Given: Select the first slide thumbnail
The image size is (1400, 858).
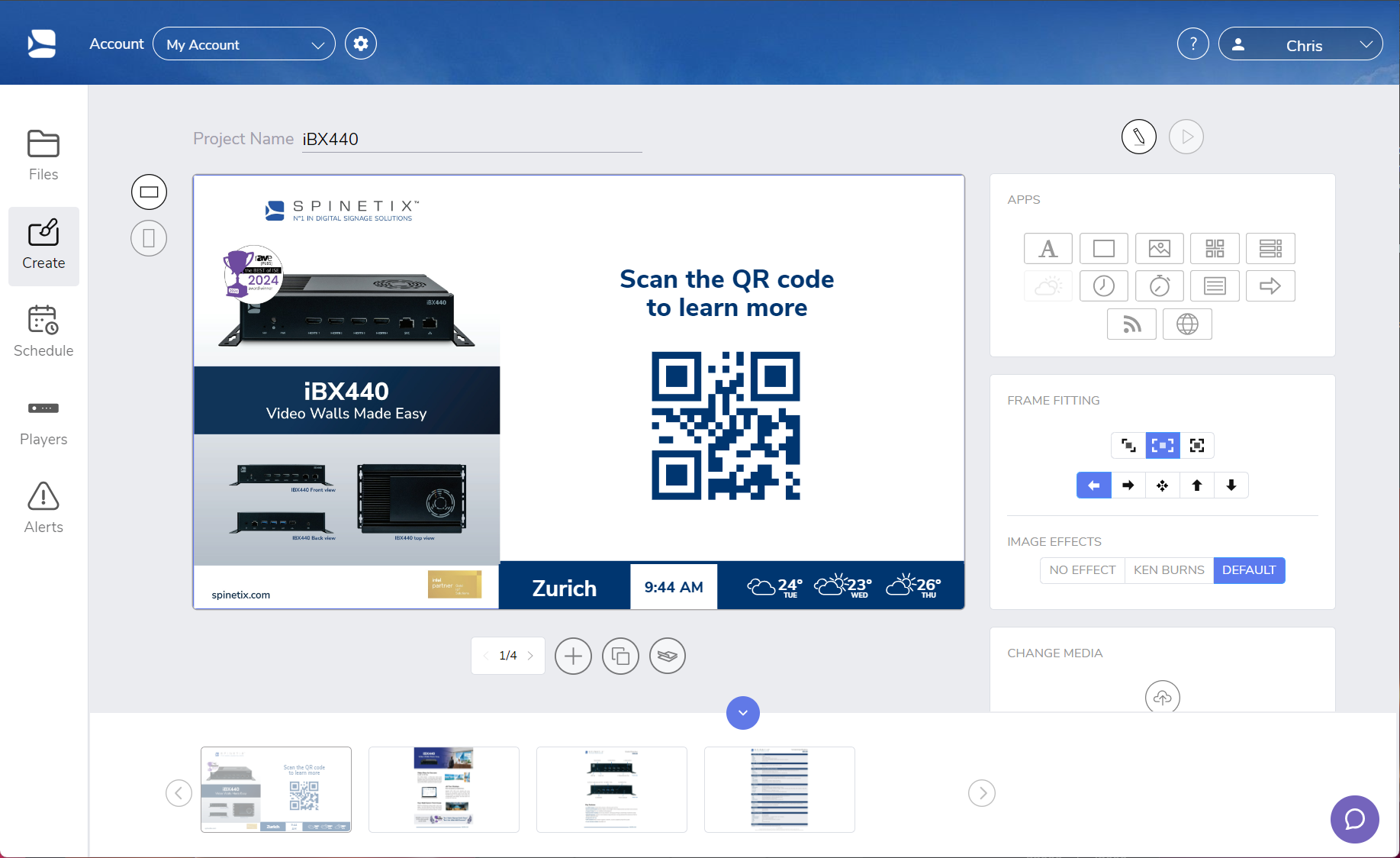Looking at the screenshot, I should point(276,789).
